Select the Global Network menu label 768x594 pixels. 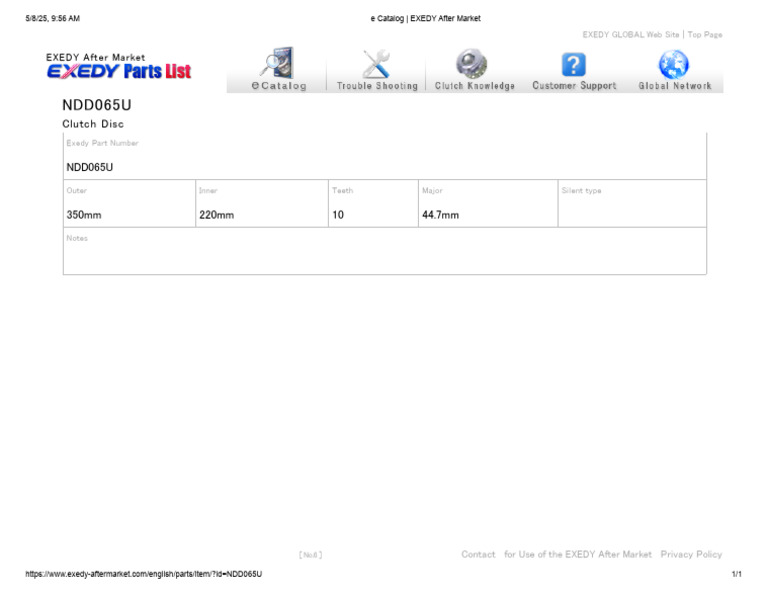tap(674, 86)
